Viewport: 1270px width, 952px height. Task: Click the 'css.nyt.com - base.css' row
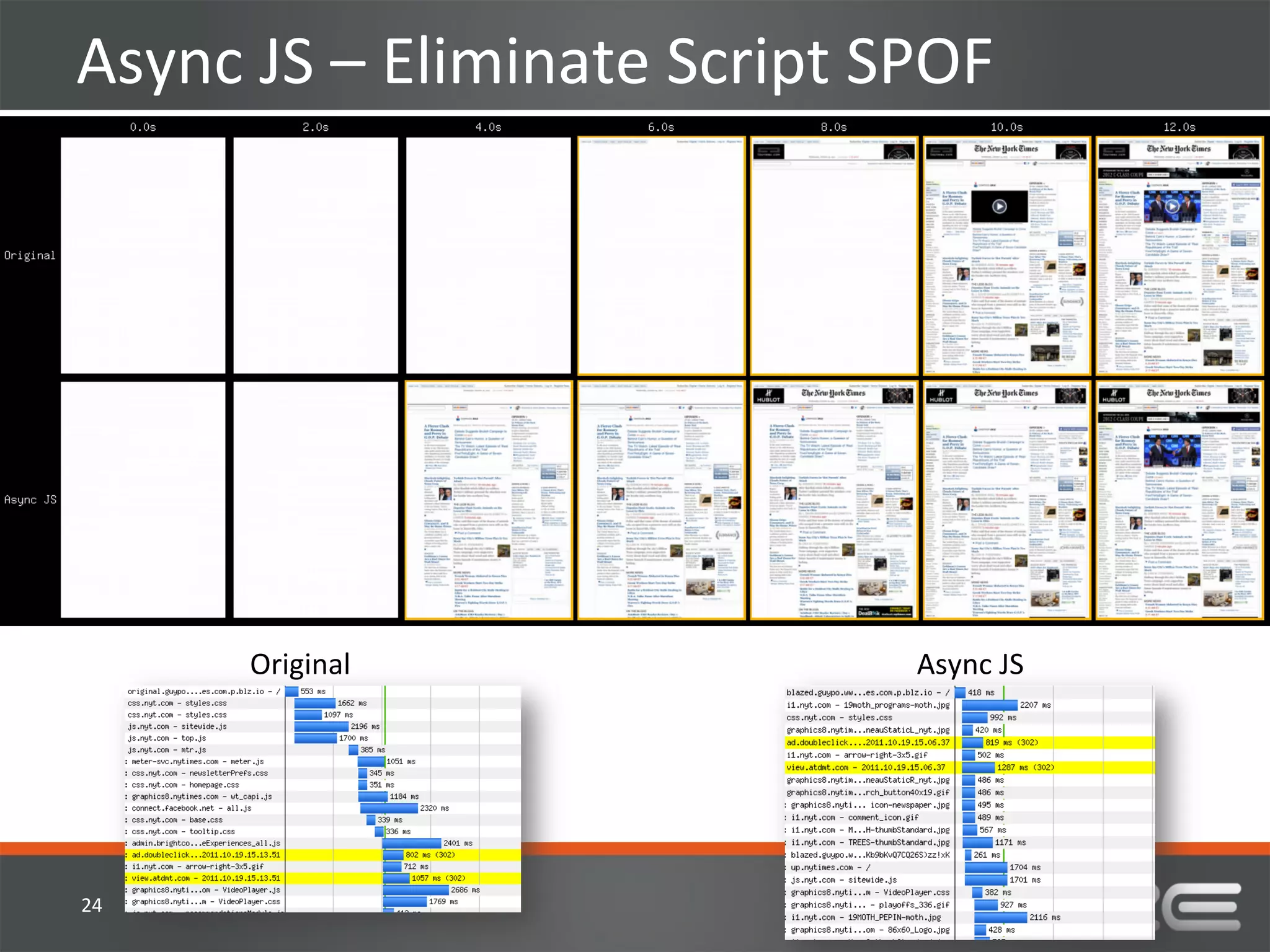tap(322, 820)
